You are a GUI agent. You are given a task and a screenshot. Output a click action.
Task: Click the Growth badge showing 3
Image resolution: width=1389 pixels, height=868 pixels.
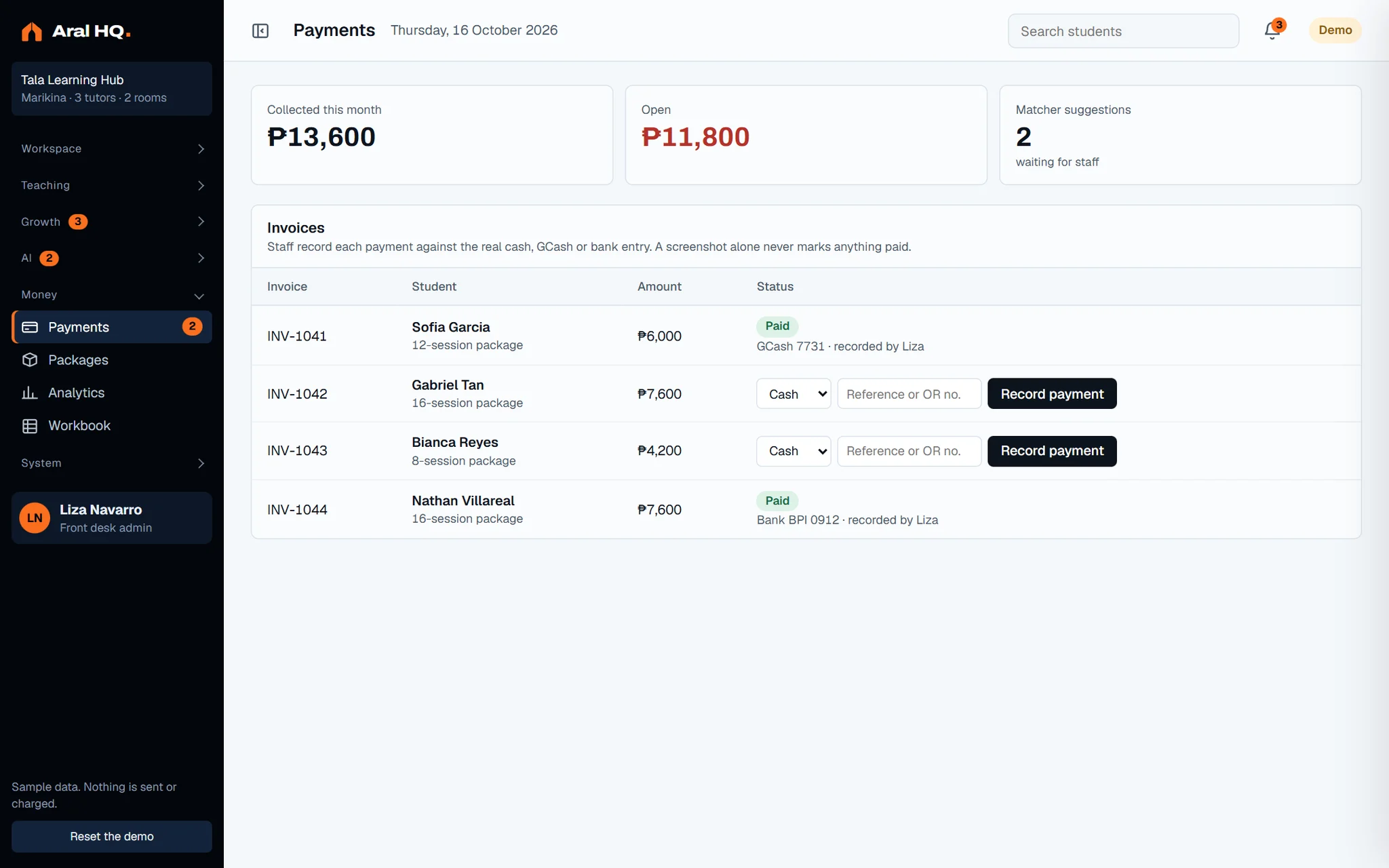[78, 222]
